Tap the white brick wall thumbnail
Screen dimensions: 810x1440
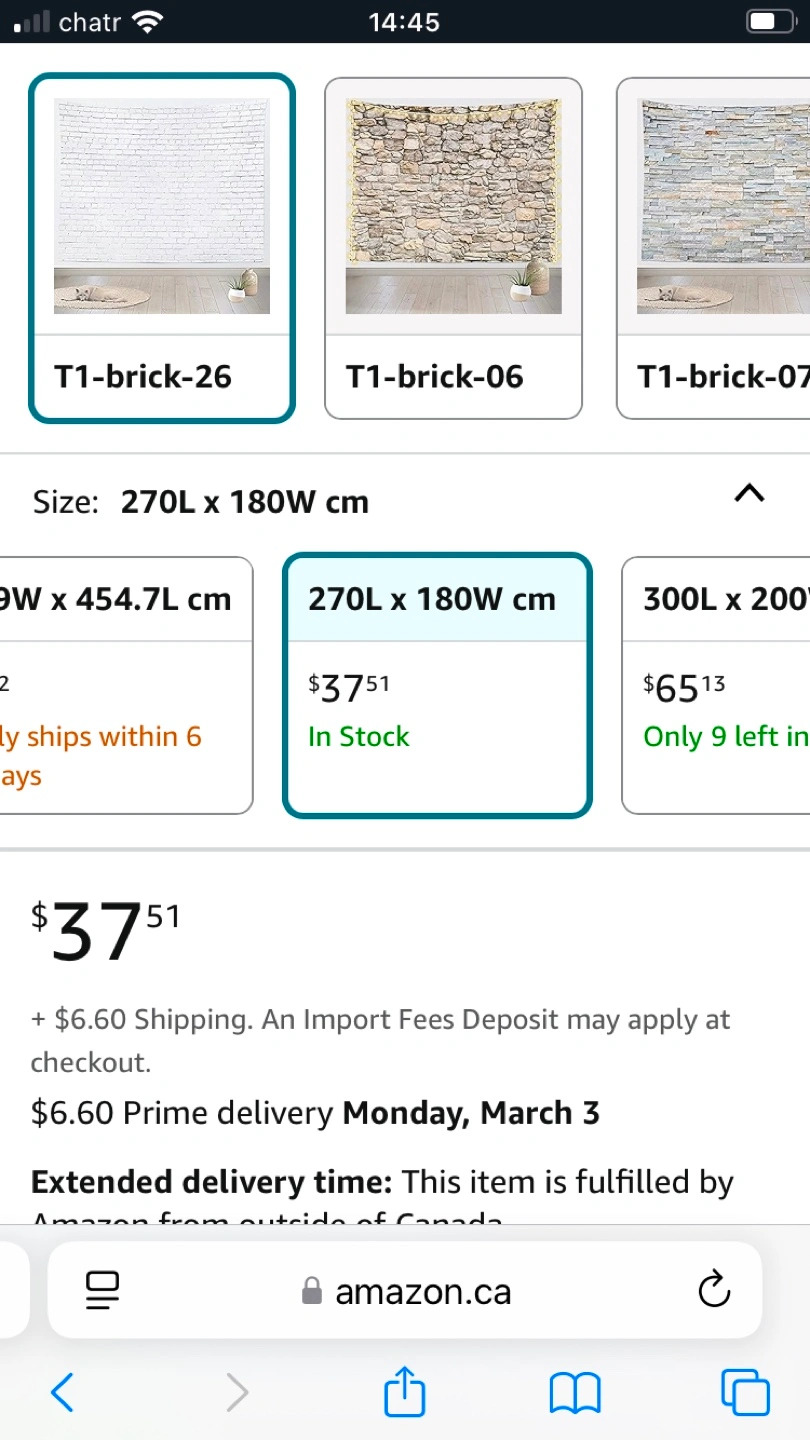pos(161,206)
